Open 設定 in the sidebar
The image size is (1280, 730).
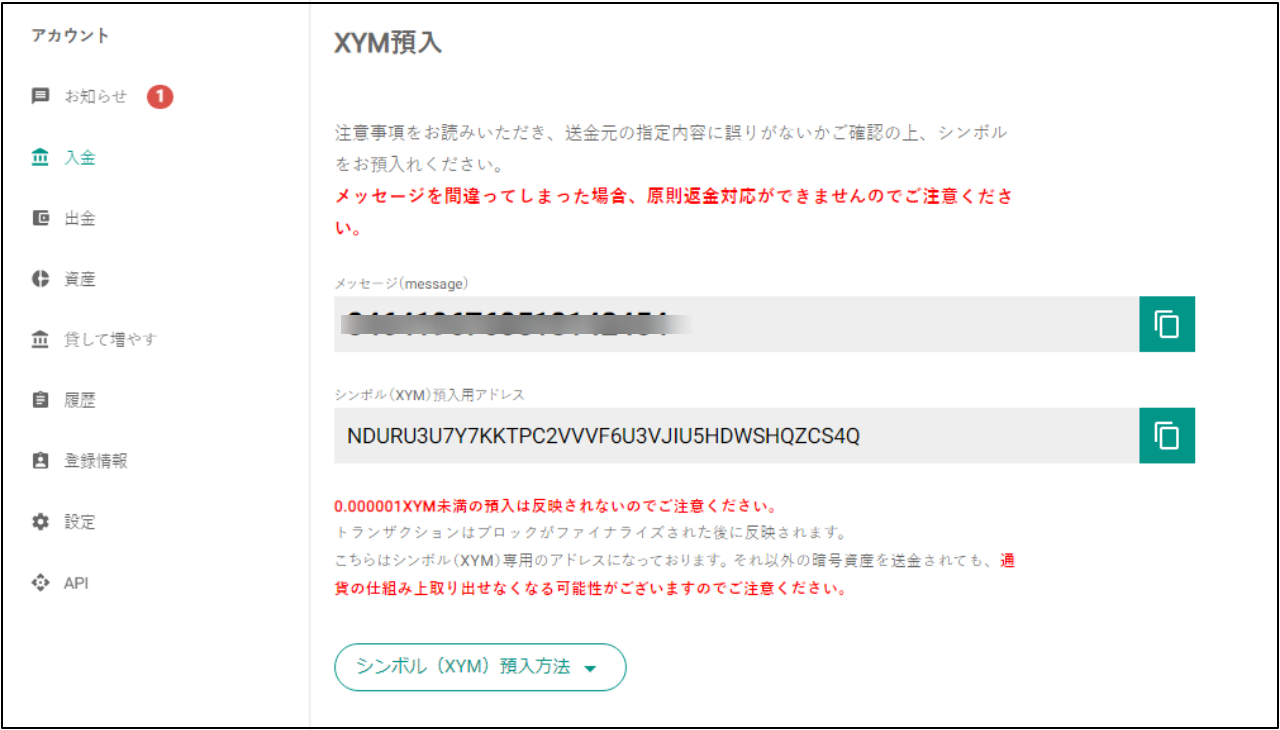[80, 522]
